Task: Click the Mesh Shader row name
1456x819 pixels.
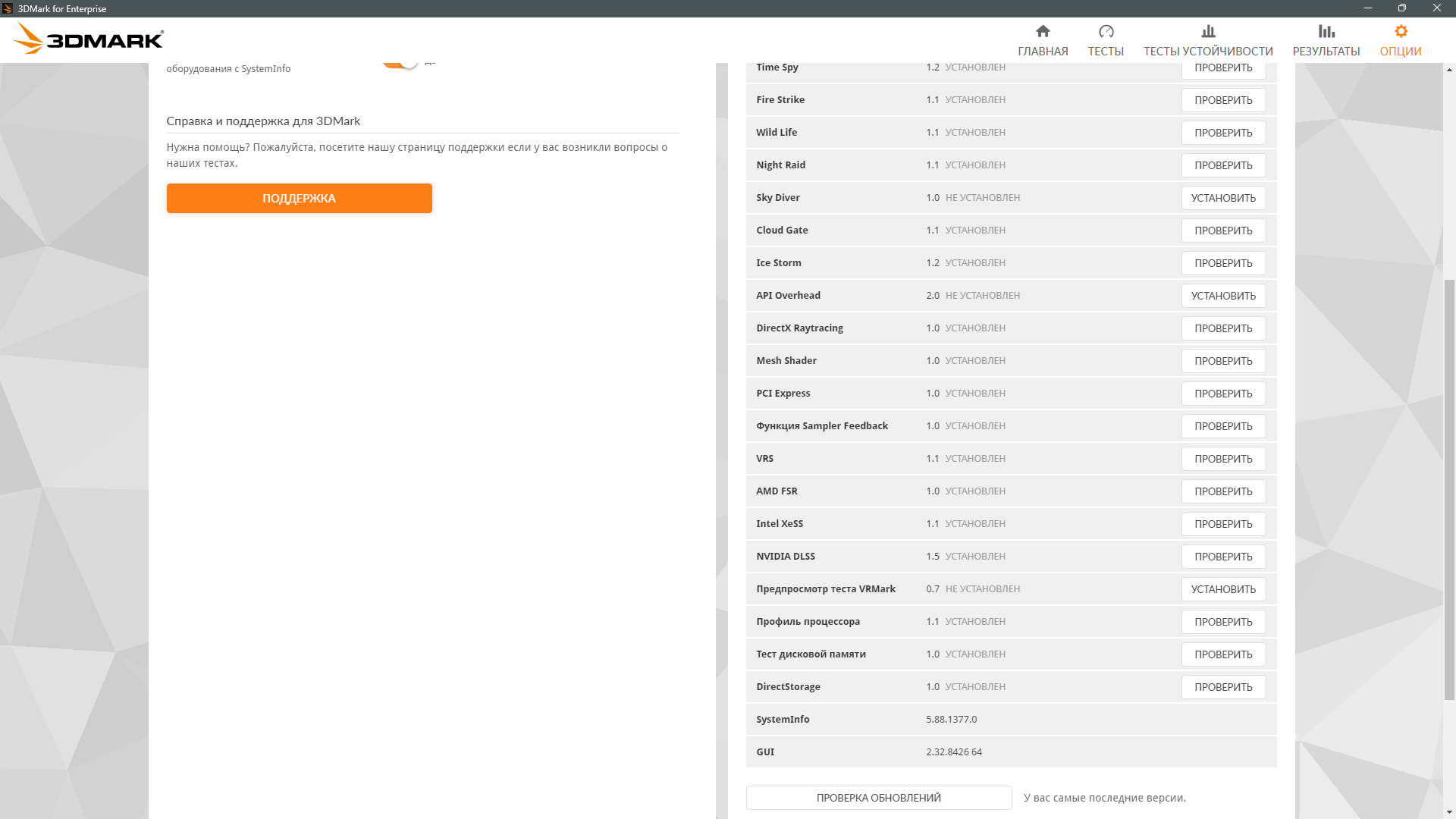Action: click(786, 360)
